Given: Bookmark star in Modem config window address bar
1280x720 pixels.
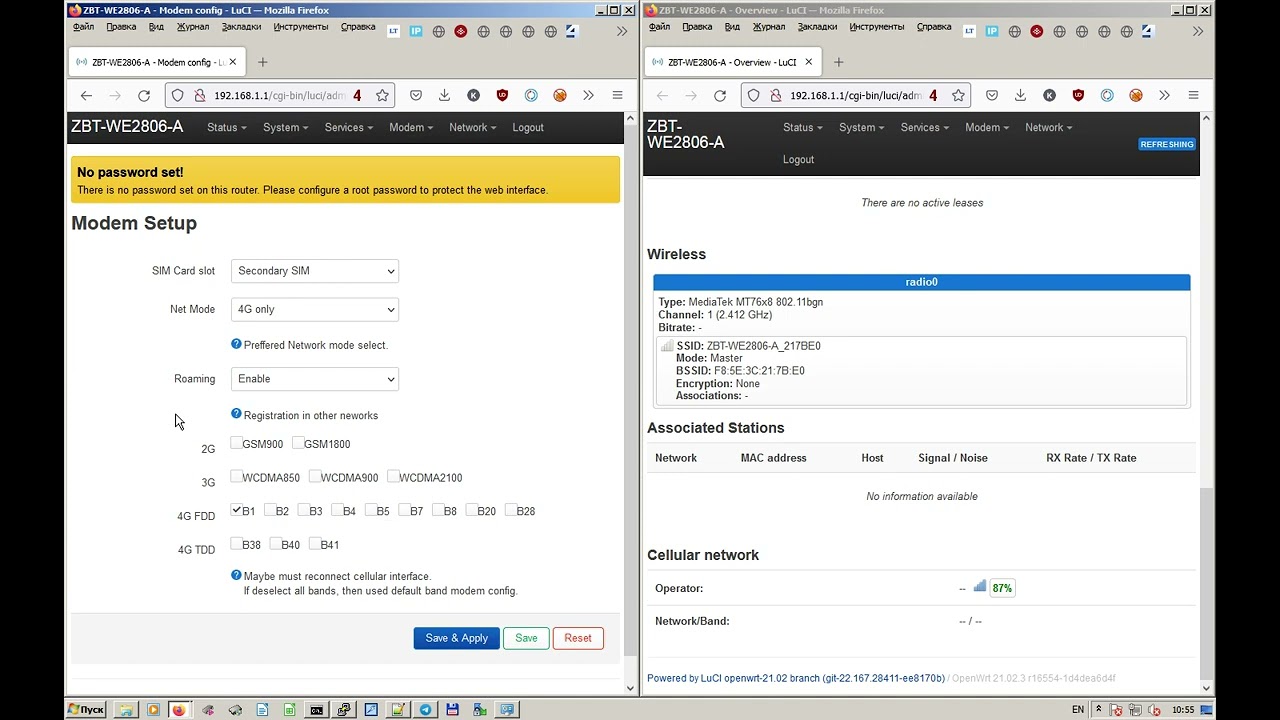Looking at the screenshot, I should click(382, 95).
